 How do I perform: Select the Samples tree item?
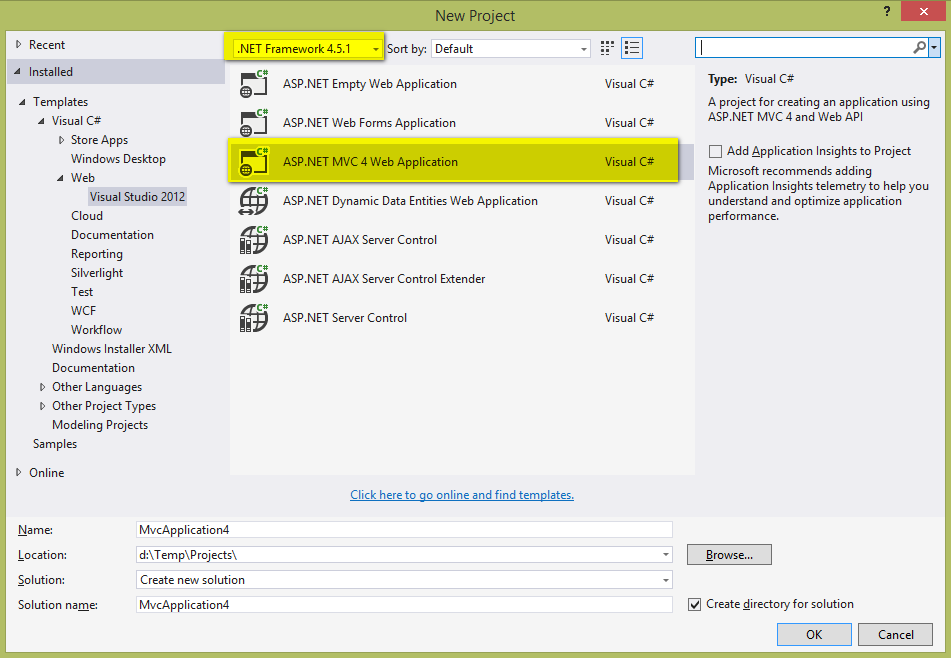click(55, 444)
